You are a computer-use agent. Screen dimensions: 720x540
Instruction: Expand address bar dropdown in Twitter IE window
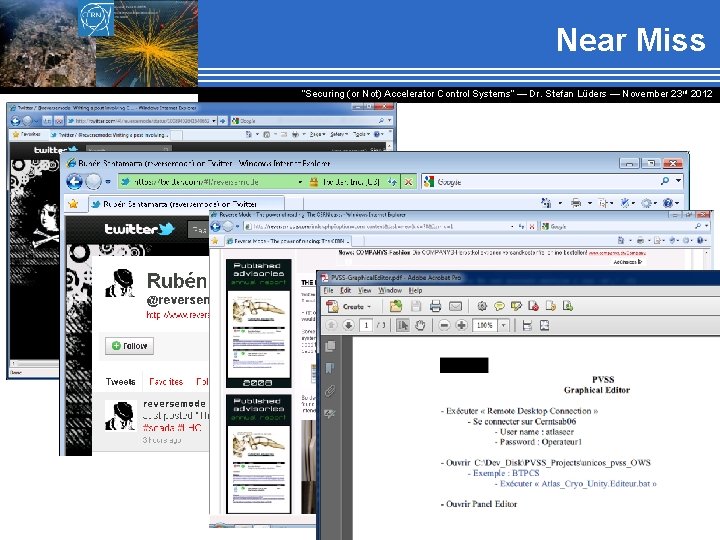(x=300, y=182)
